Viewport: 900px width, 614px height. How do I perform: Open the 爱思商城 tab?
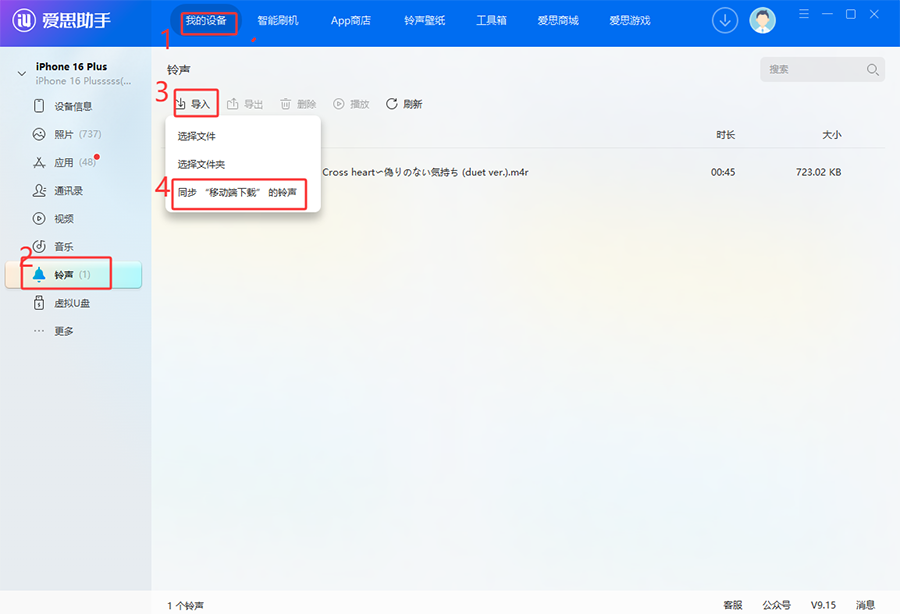(558, 21)
